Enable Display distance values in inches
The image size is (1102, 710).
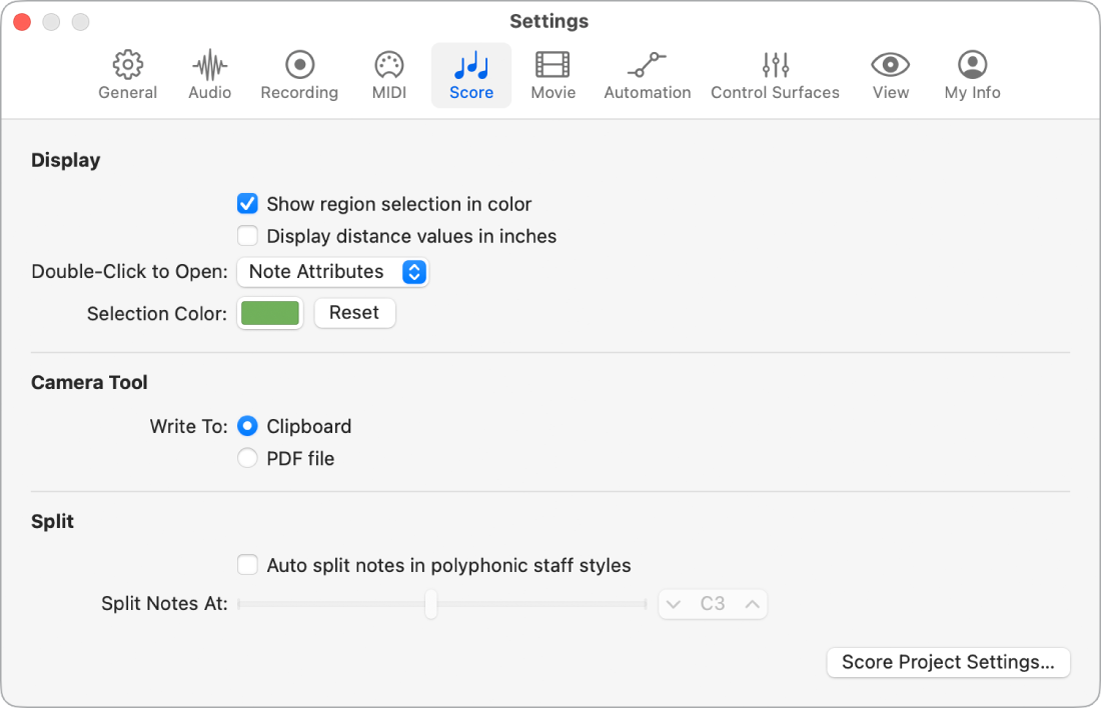[247, 236]
